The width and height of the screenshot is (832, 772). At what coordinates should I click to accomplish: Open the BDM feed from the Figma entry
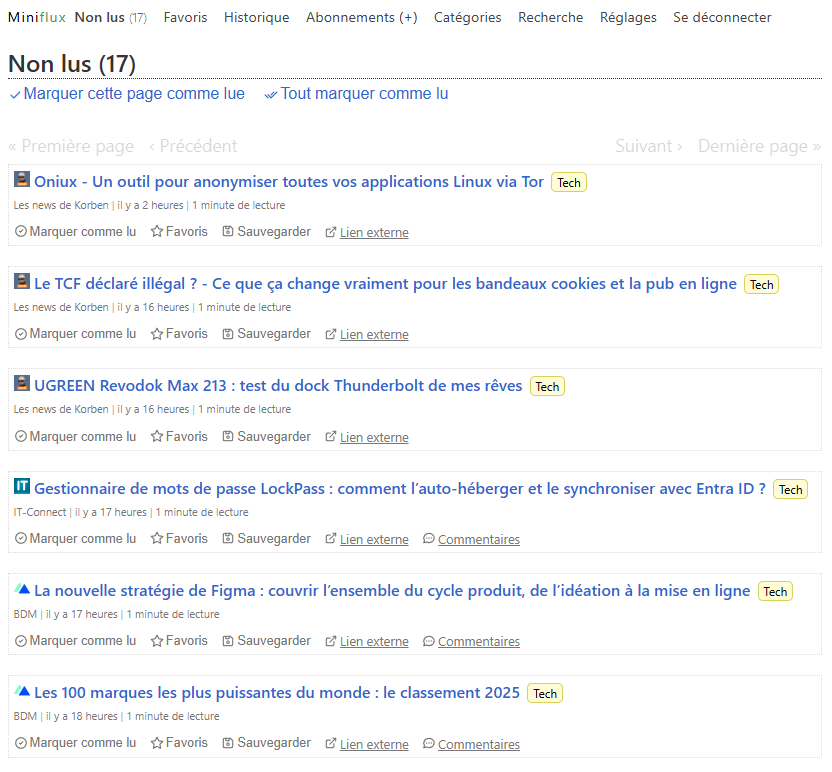point(25,614)
